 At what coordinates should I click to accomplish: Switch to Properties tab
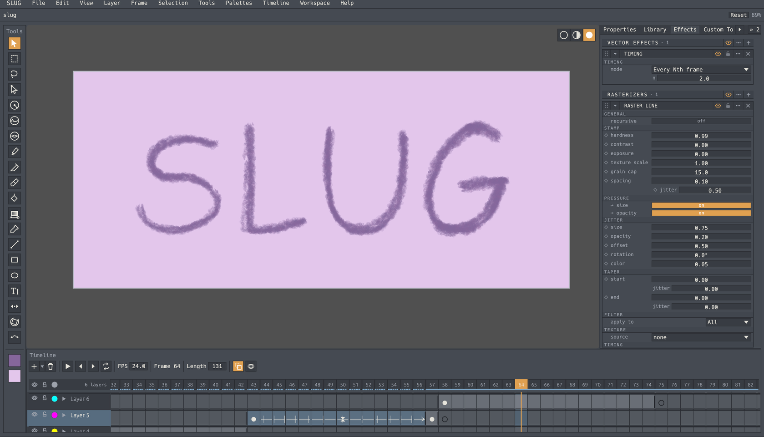click(620, 30)
